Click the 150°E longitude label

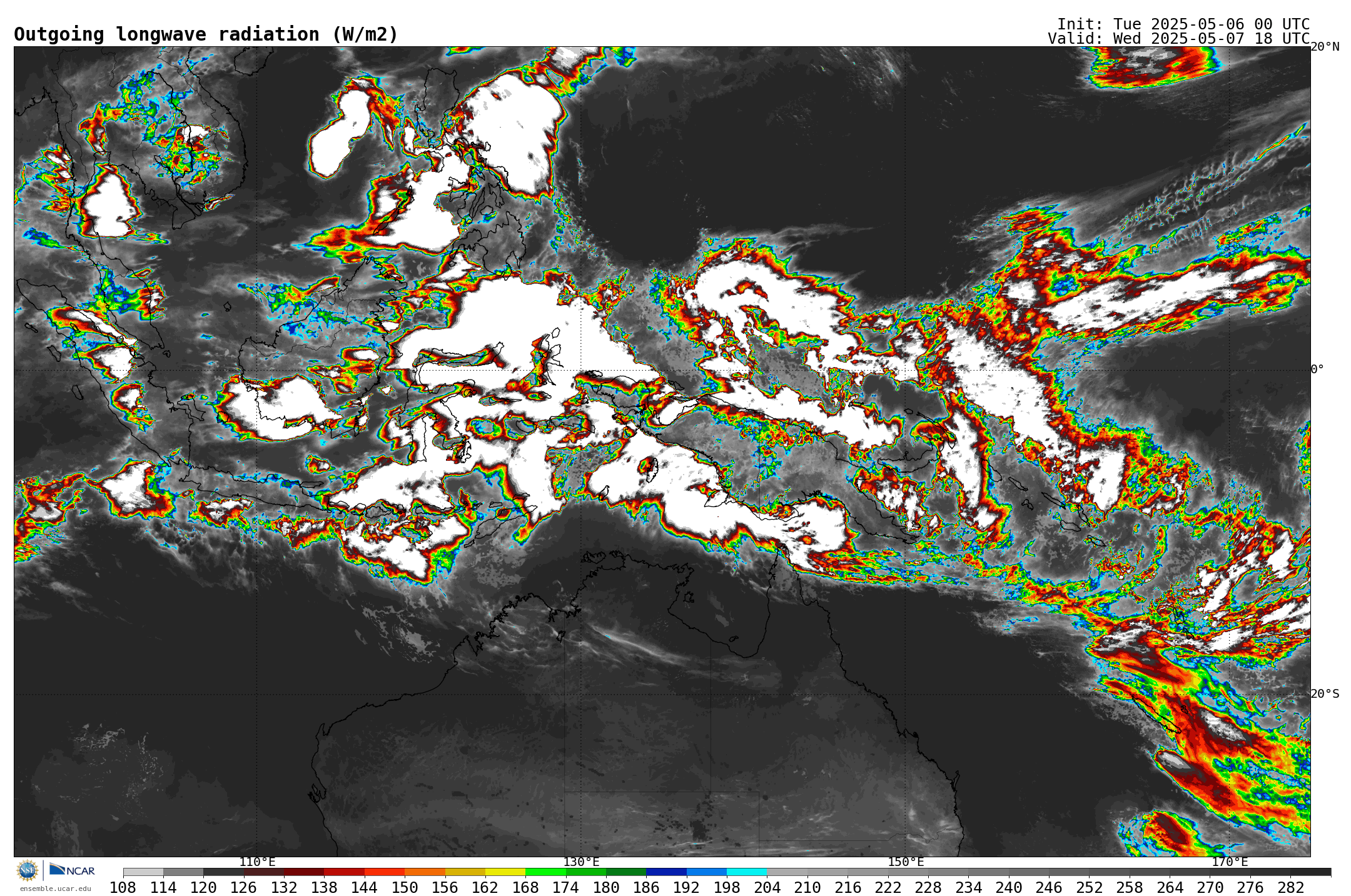pyautogui.click(x=906, y=862)
